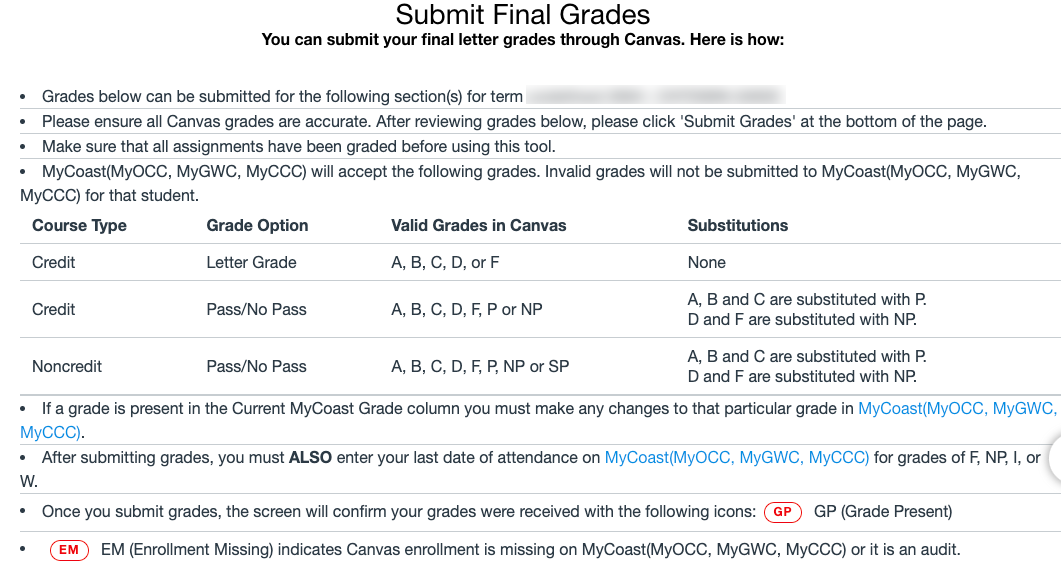
Task: Click the Valid Grades in Canvas header
Action: 478,225
